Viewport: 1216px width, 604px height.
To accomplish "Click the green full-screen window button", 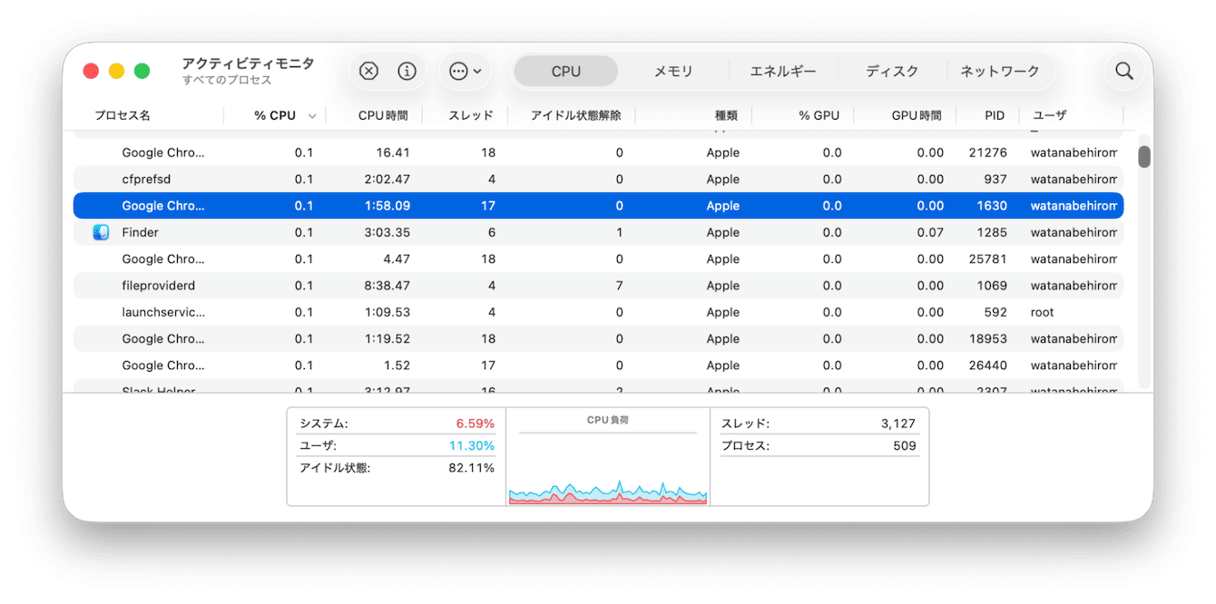I will [x=142, y=71].
